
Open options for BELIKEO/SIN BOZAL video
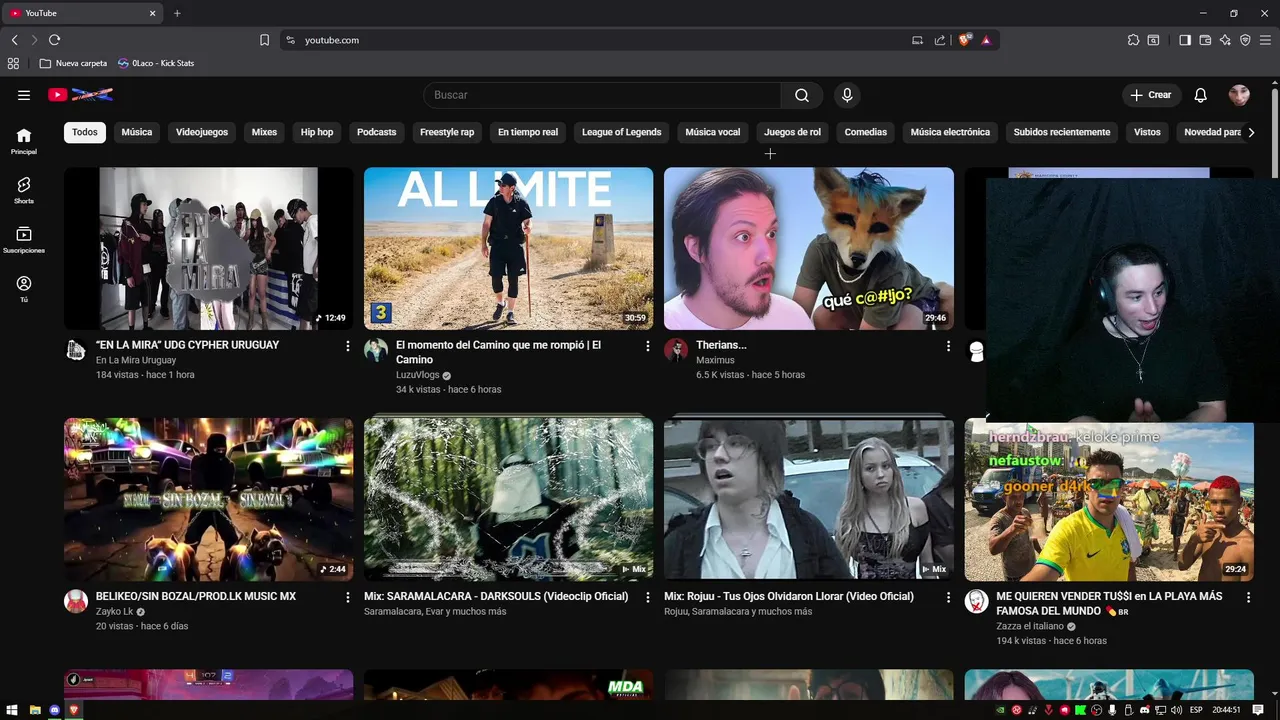(348, 597)
